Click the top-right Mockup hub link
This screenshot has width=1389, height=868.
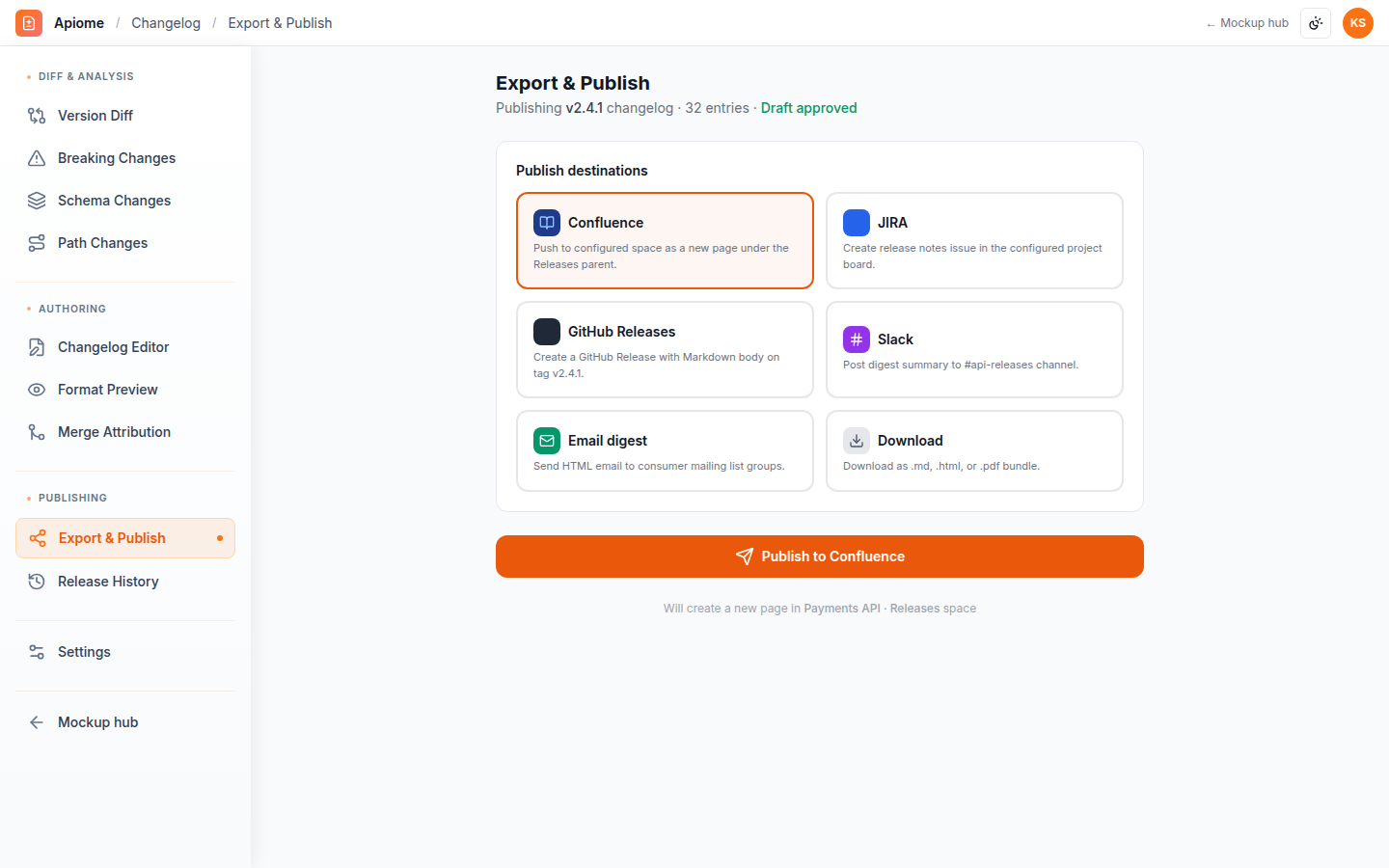pyautogui.click(x=1247, y=23)
